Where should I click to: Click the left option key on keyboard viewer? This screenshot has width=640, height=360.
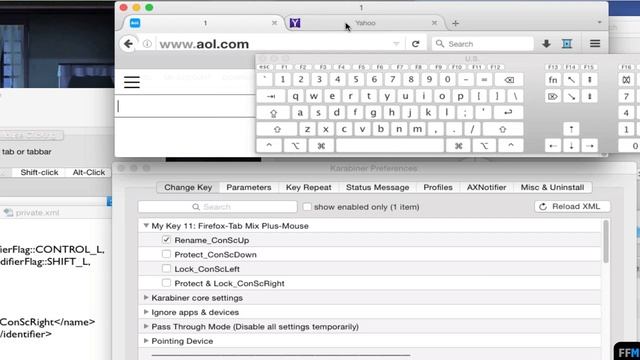[x=295, y=146]
